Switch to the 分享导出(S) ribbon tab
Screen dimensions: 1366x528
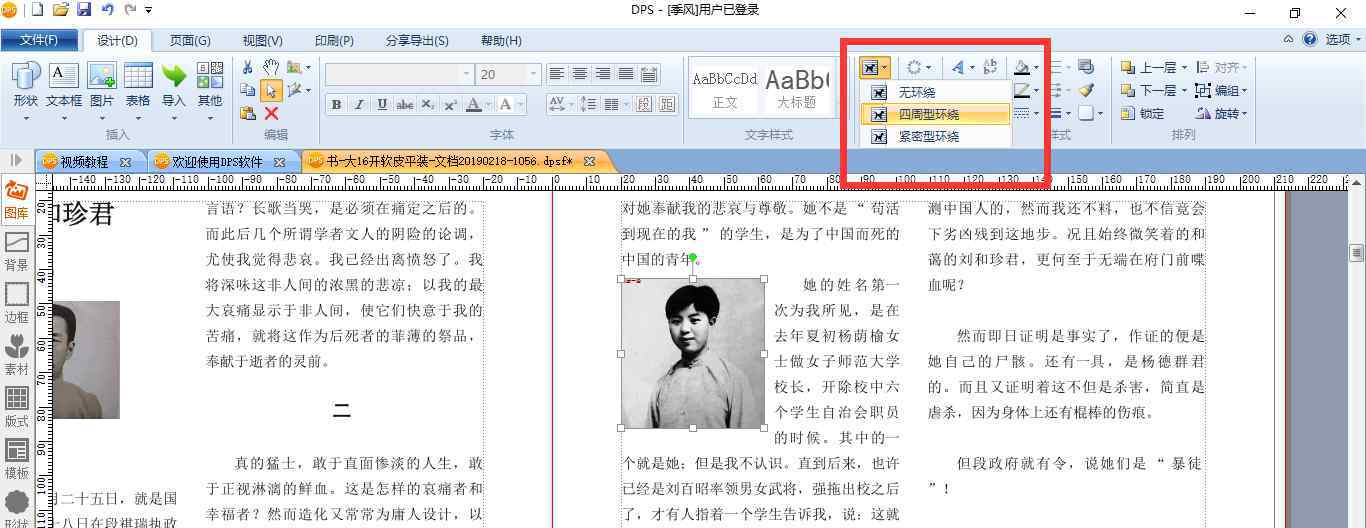[417, 40]
